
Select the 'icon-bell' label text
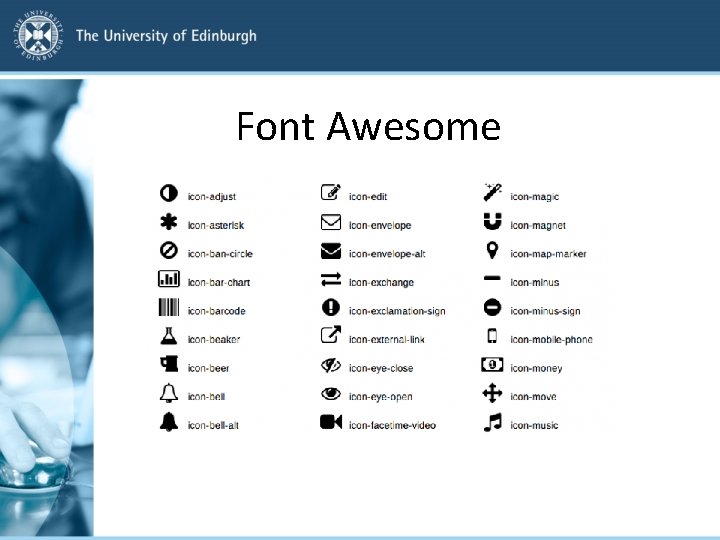click(x=206, y=397)
